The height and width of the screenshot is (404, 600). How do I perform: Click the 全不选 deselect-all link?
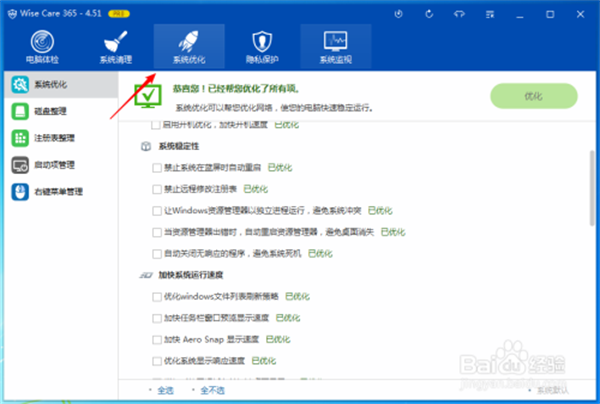pos(212,390)
